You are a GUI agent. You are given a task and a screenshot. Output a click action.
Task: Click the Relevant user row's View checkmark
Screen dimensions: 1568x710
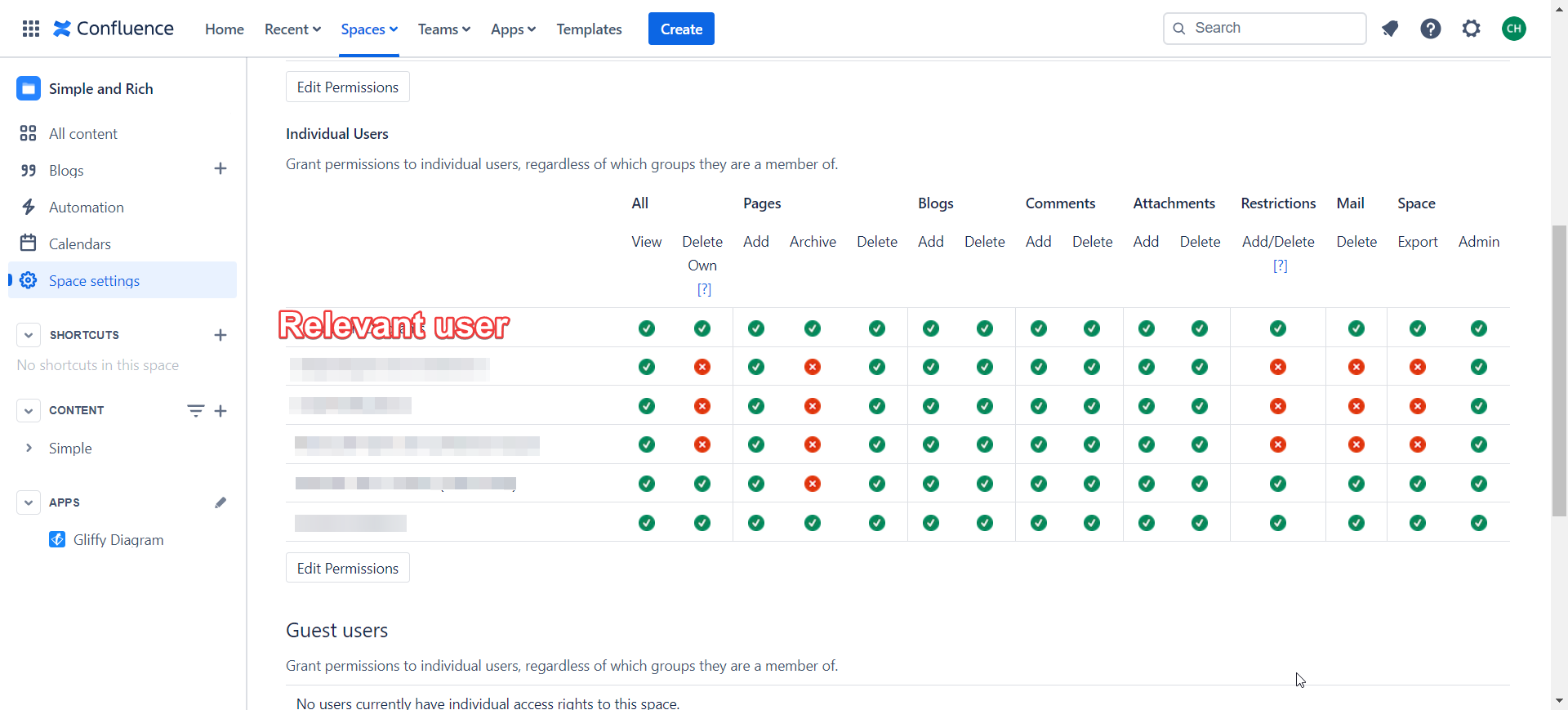tap(647, 328)
